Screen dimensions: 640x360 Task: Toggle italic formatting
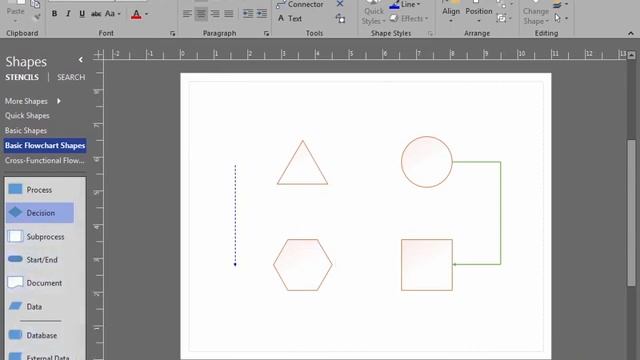(x=68, y=14)
